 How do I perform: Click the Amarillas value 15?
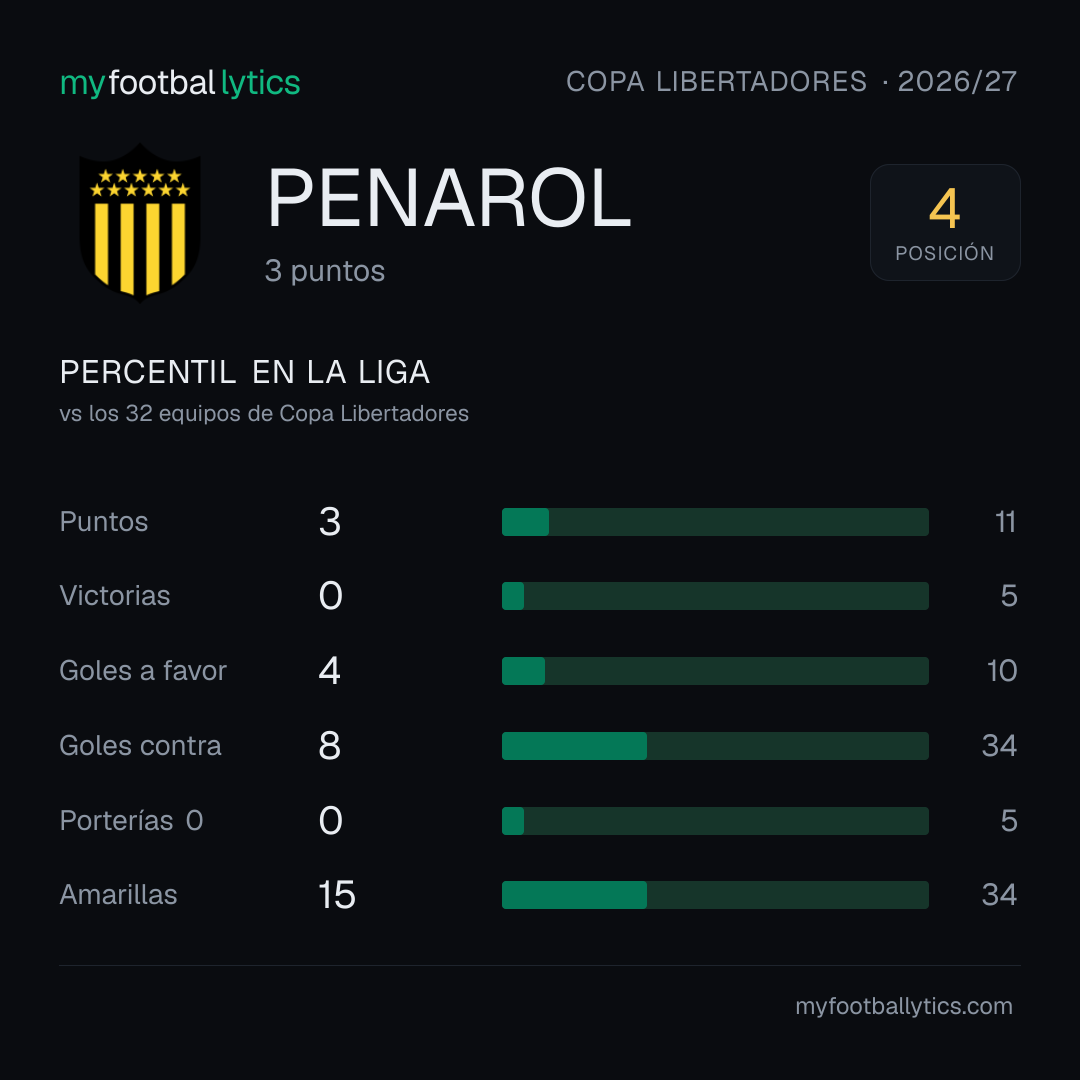click(337, 895)
